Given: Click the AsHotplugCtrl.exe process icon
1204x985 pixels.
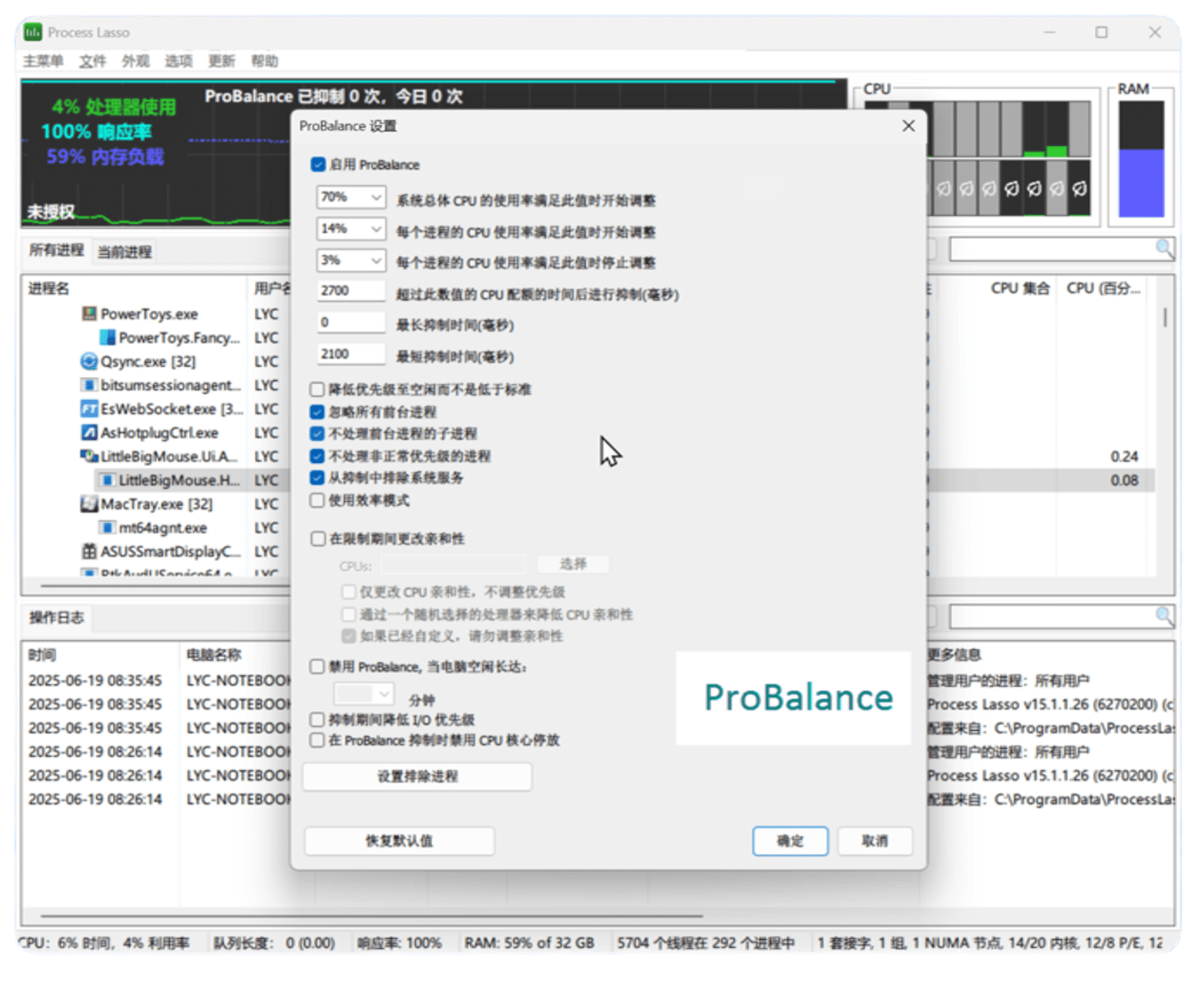Looking at the screenshot, I should 89,433.
